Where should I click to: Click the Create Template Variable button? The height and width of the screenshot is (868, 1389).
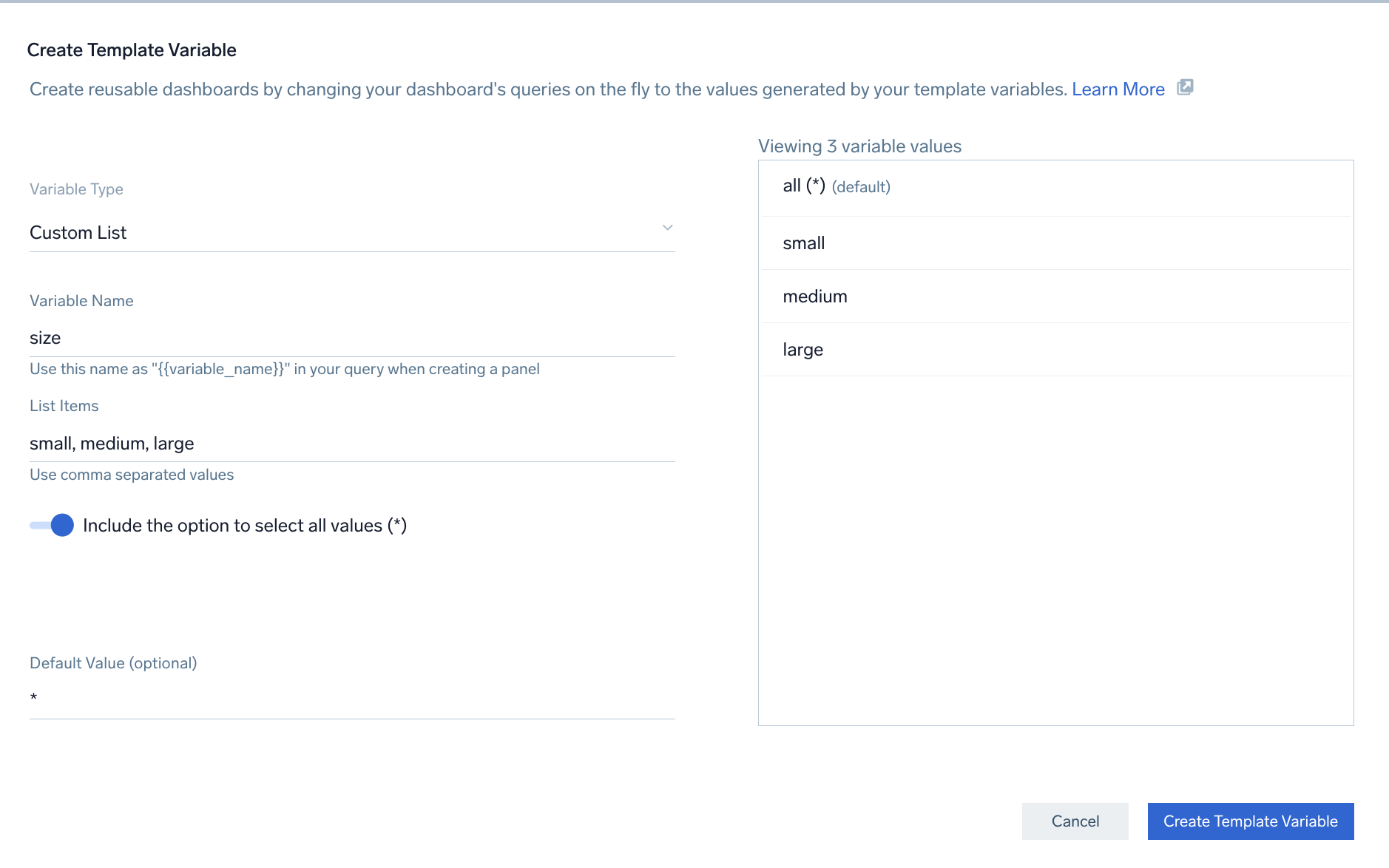(x=1250, y=821)
